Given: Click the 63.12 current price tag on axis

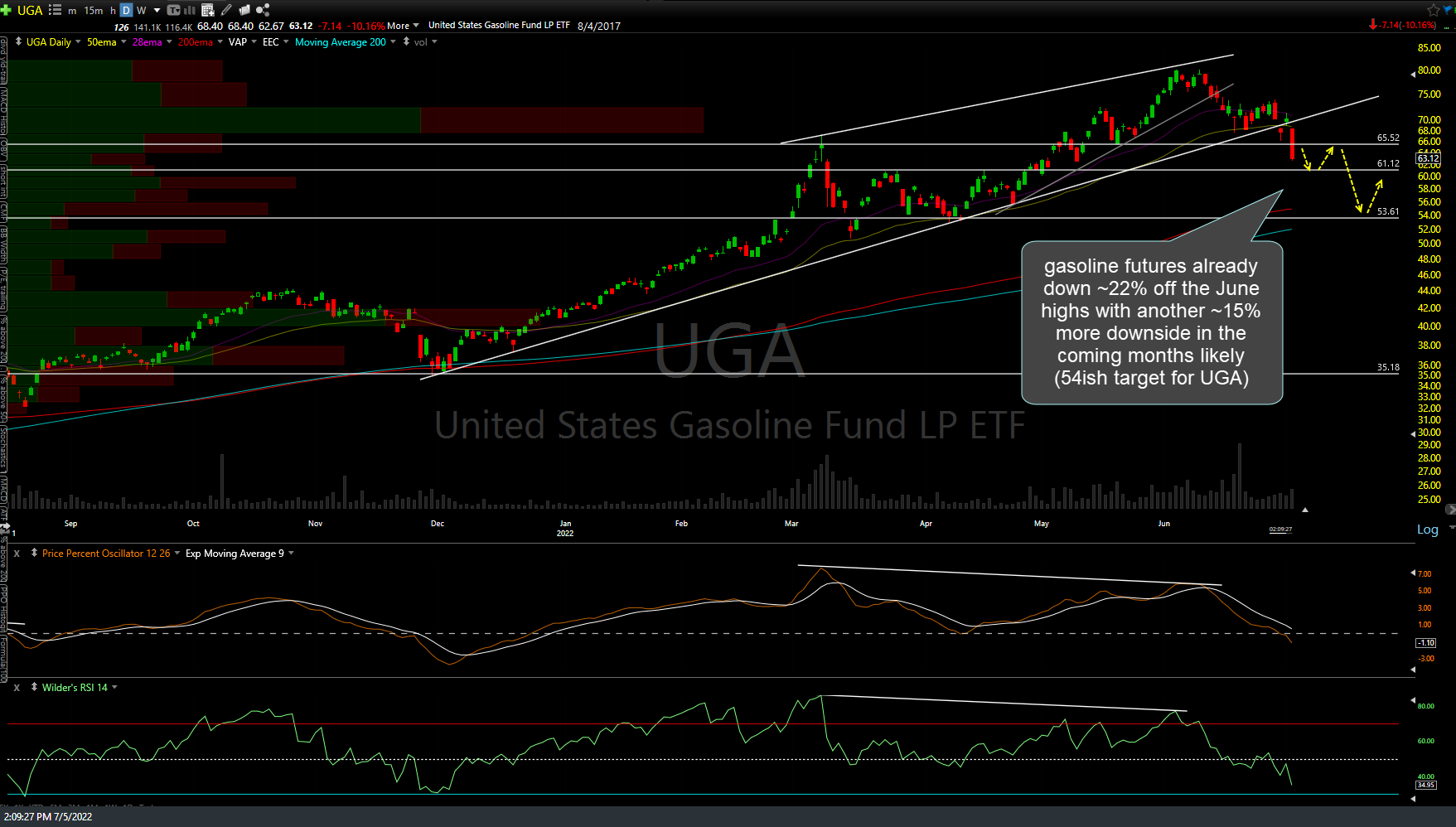Looking at the screenshot, I should (x=1428, y=158).
